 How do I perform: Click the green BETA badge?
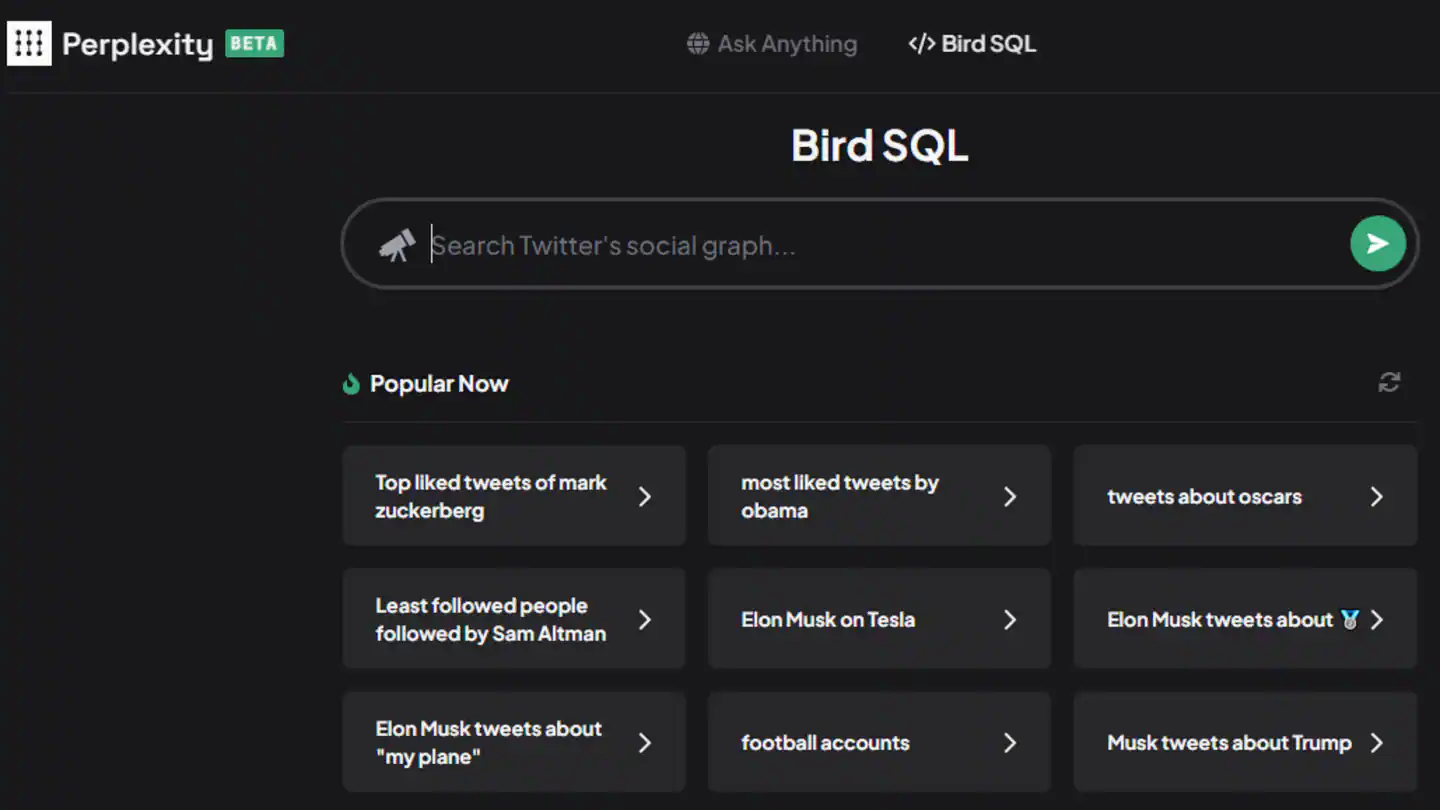tap(254, 44)
